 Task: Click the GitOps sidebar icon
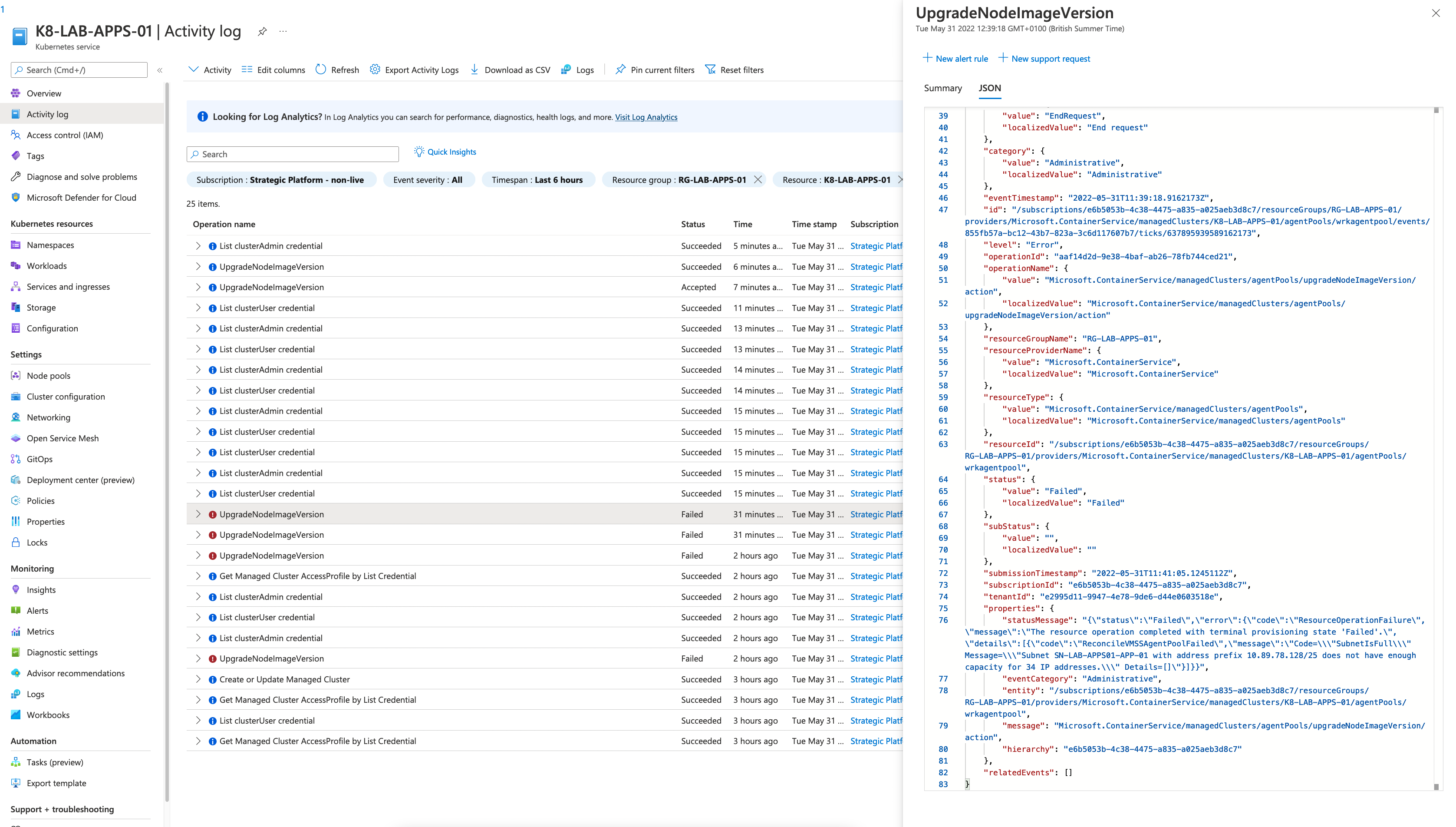coord(16,459)
